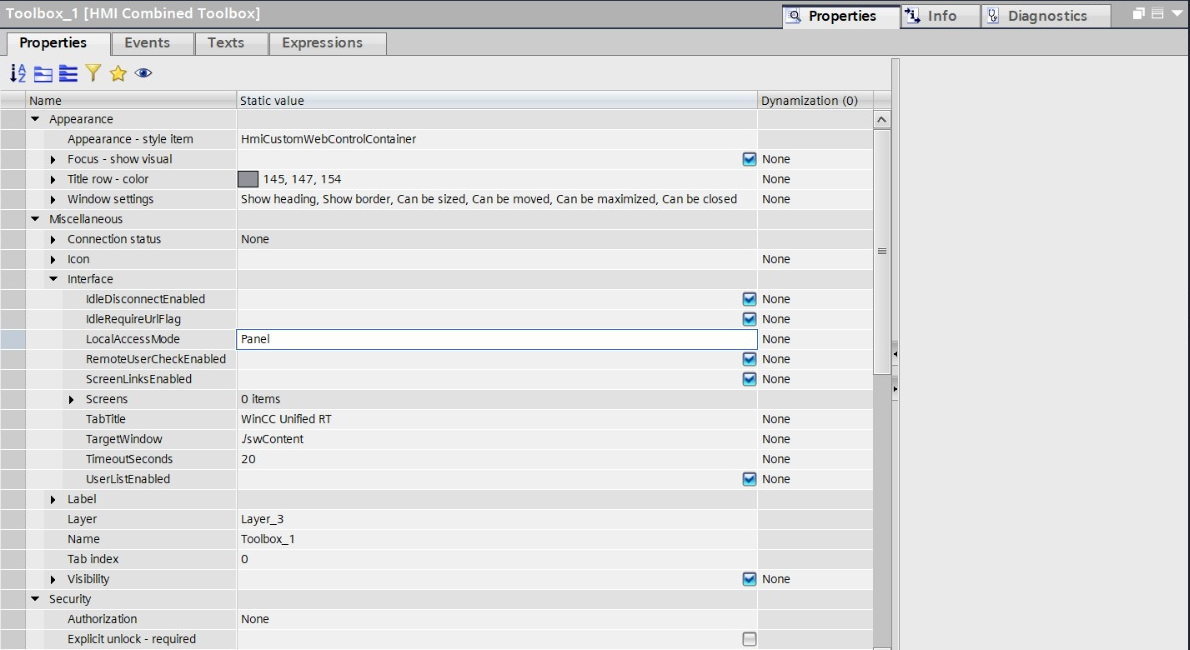Click the TabTitle value WinCC Unified RT

pyautogui.click(x=286, y=419)
